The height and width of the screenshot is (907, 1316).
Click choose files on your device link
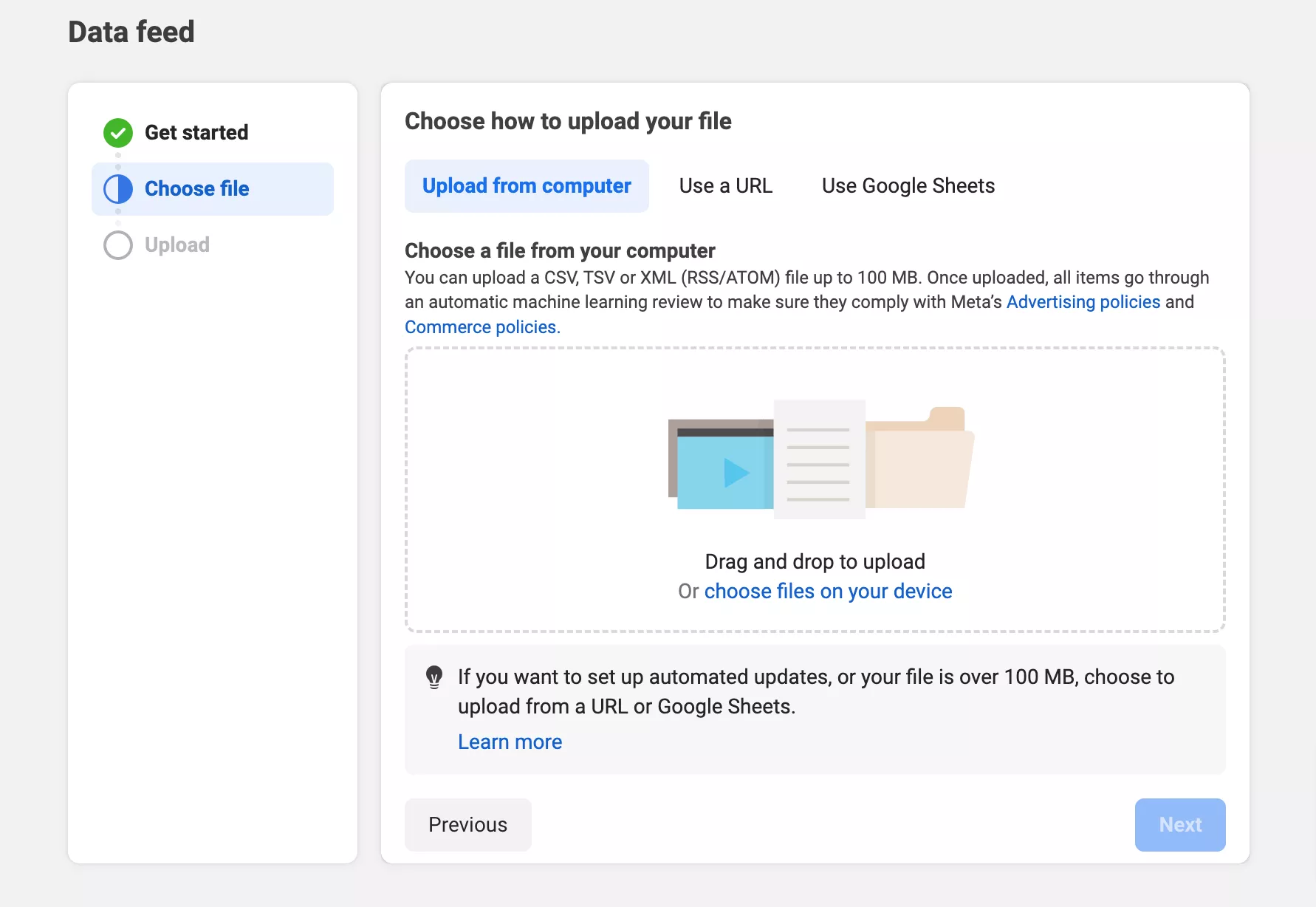coord(828,592)
